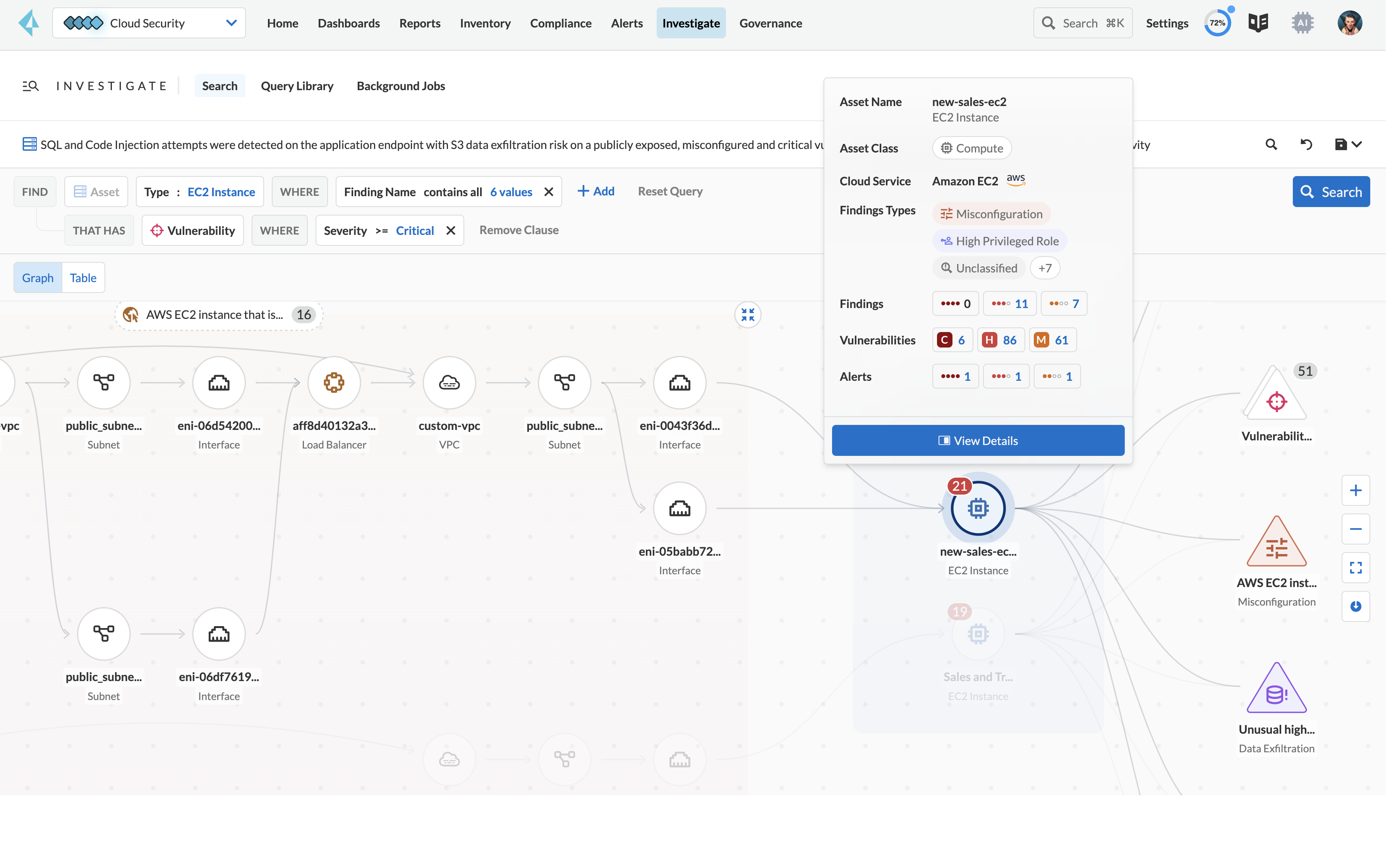
Task: Zoom out of the graph with minus button
Action: 1356,529
